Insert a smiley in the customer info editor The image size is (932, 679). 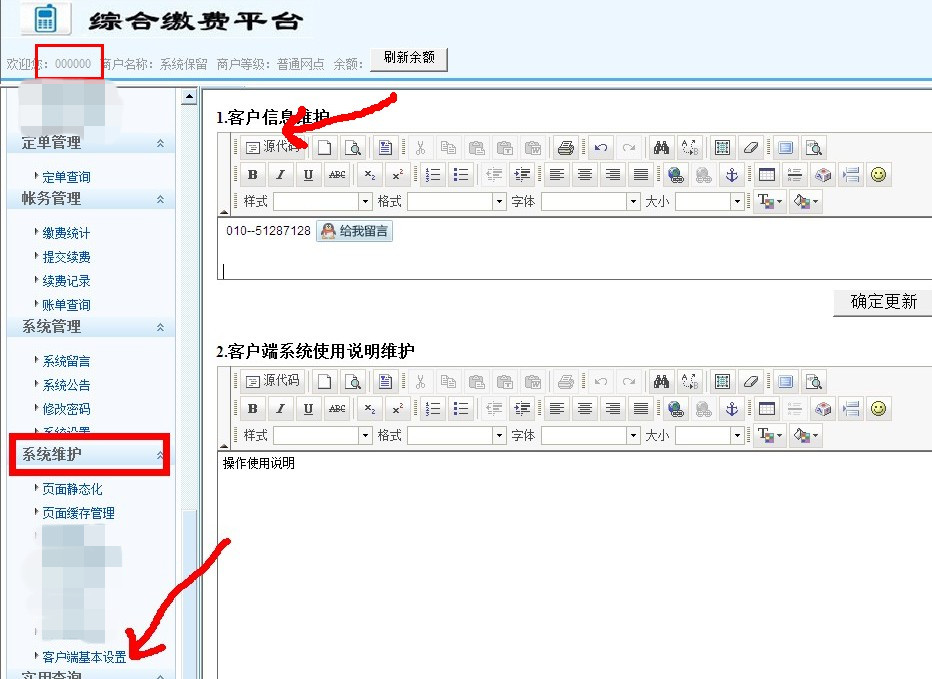pos(878,175)
